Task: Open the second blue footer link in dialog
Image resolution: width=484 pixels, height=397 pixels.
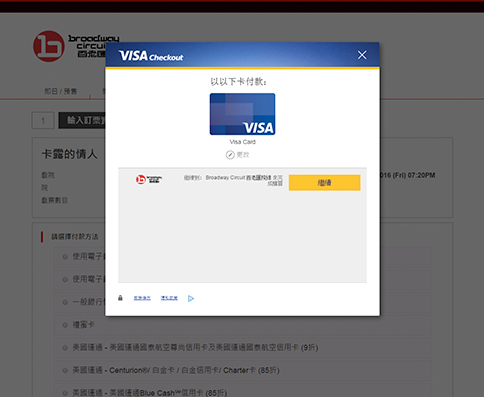Action: click(169, 298)
